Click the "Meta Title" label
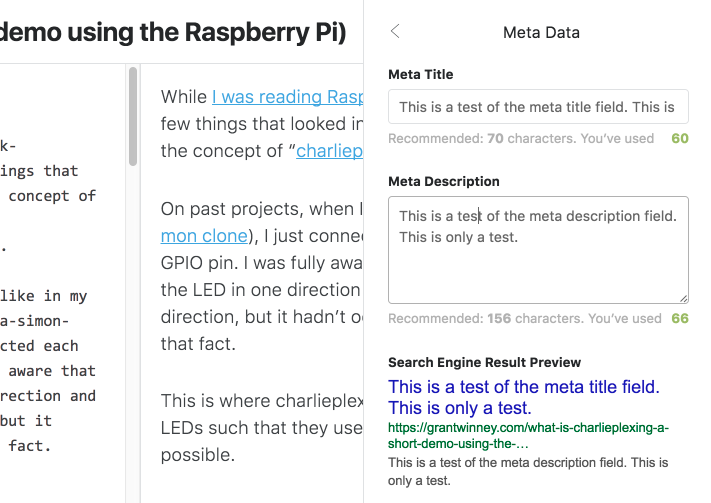 [x=420, y=75]
